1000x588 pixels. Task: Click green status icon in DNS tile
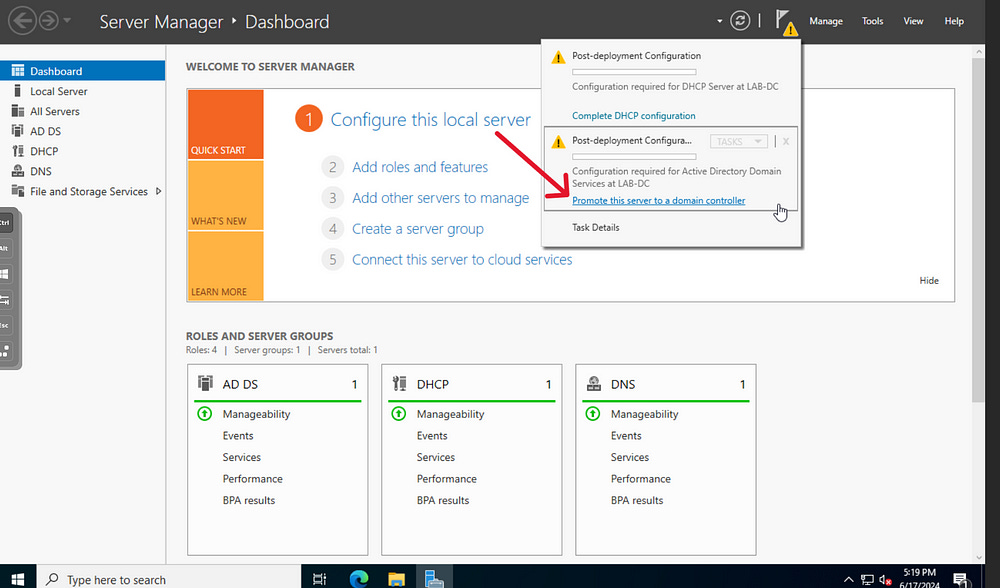coord(592,414)
